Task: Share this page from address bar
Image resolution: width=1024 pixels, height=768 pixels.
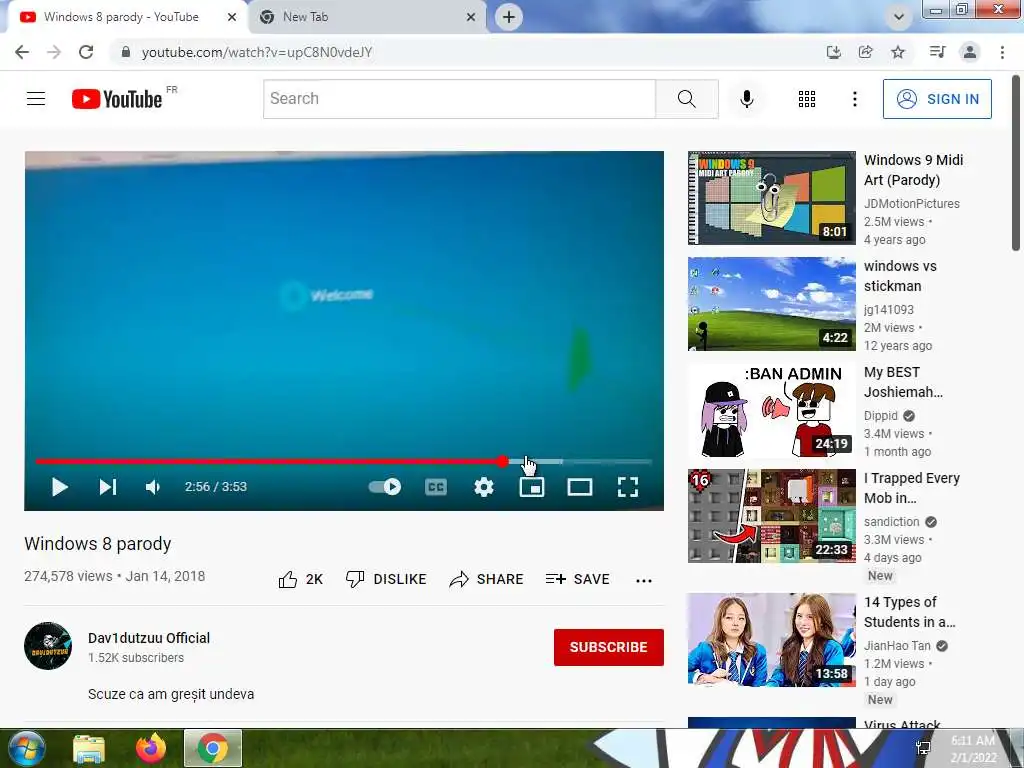Action: 866,52
